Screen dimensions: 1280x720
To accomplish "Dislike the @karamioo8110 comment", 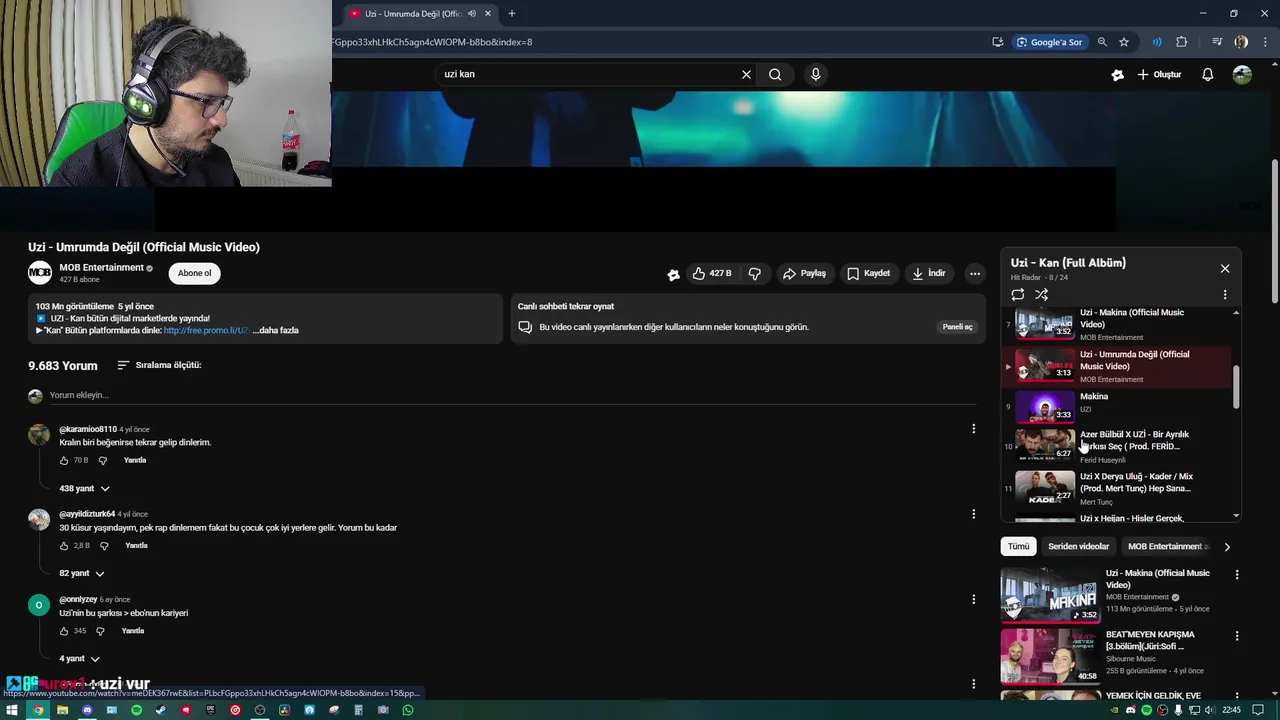I will point(102,461).
